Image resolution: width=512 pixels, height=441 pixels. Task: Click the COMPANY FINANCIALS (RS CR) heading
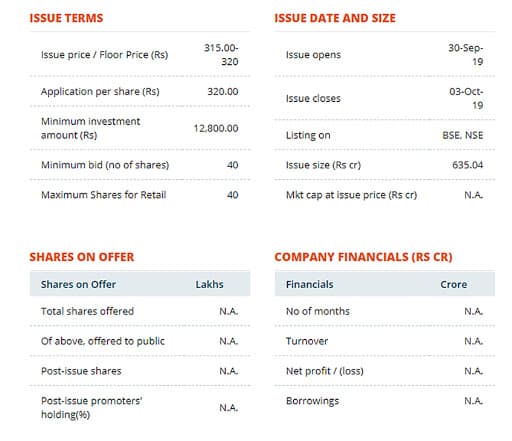[363, 257]
